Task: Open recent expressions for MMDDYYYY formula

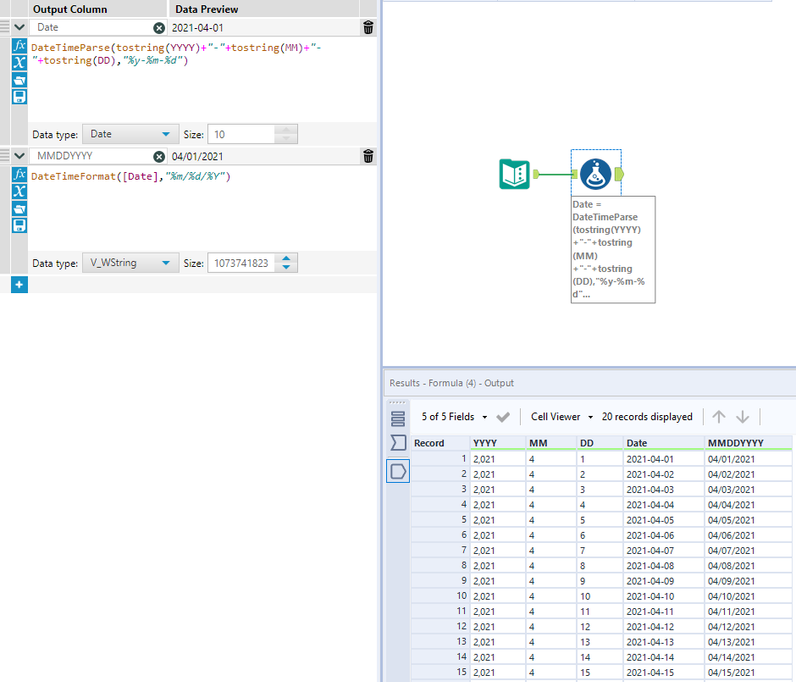Action: 19,209
